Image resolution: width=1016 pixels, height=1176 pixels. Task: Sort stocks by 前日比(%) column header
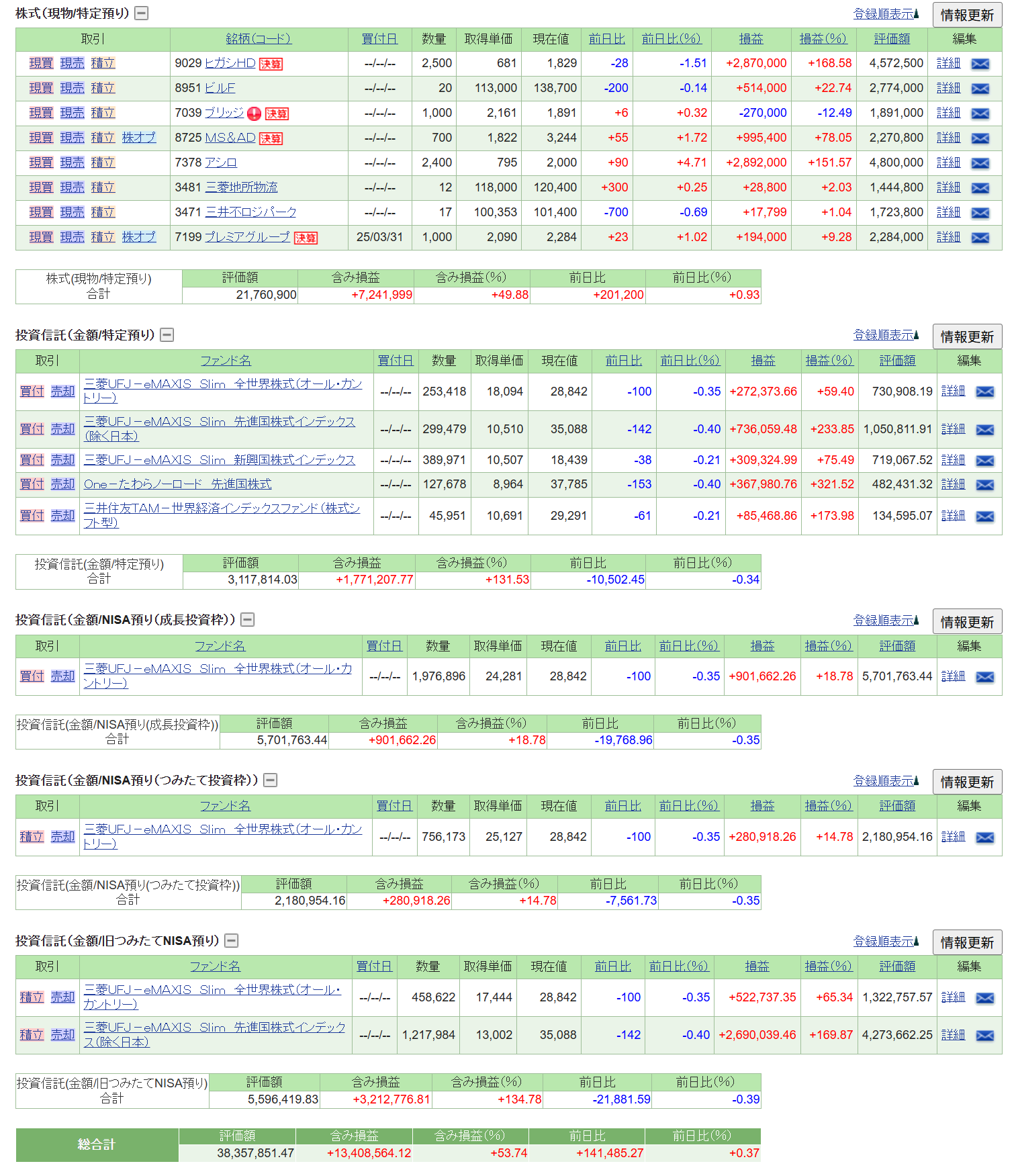point(671,39)
